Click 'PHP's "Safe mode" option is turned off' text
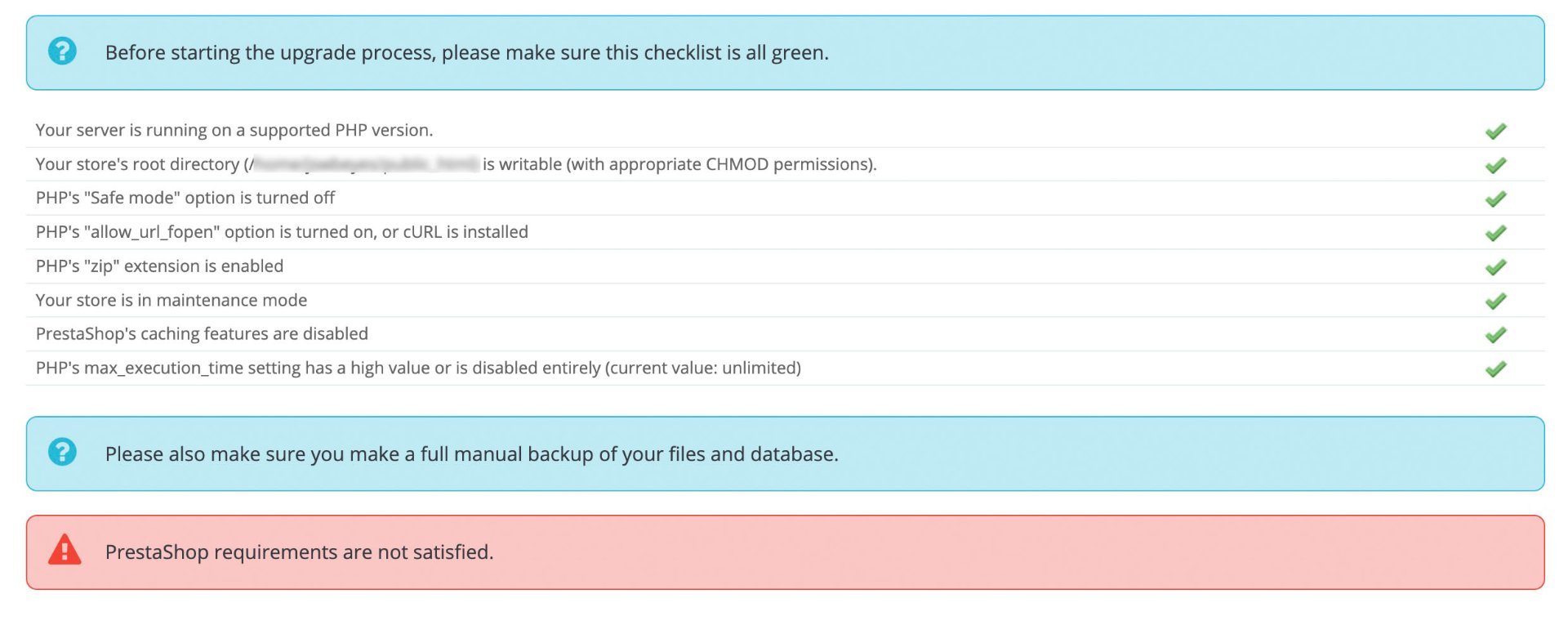The width and height of the screenshot is (1568, 621). point(185,198)
